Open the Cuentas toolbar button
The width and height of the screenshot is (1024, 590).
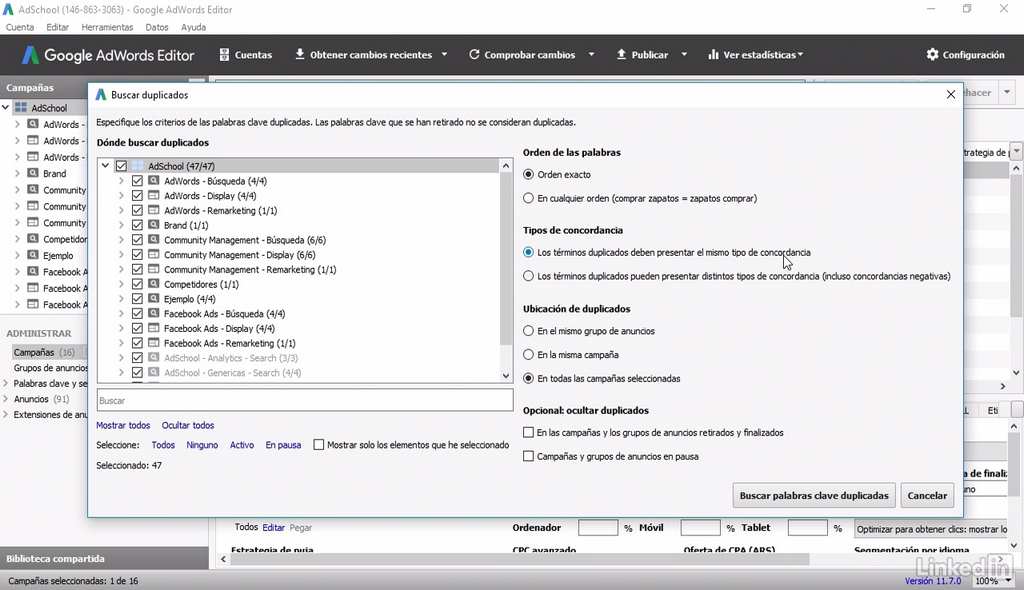tap(246, 55)
